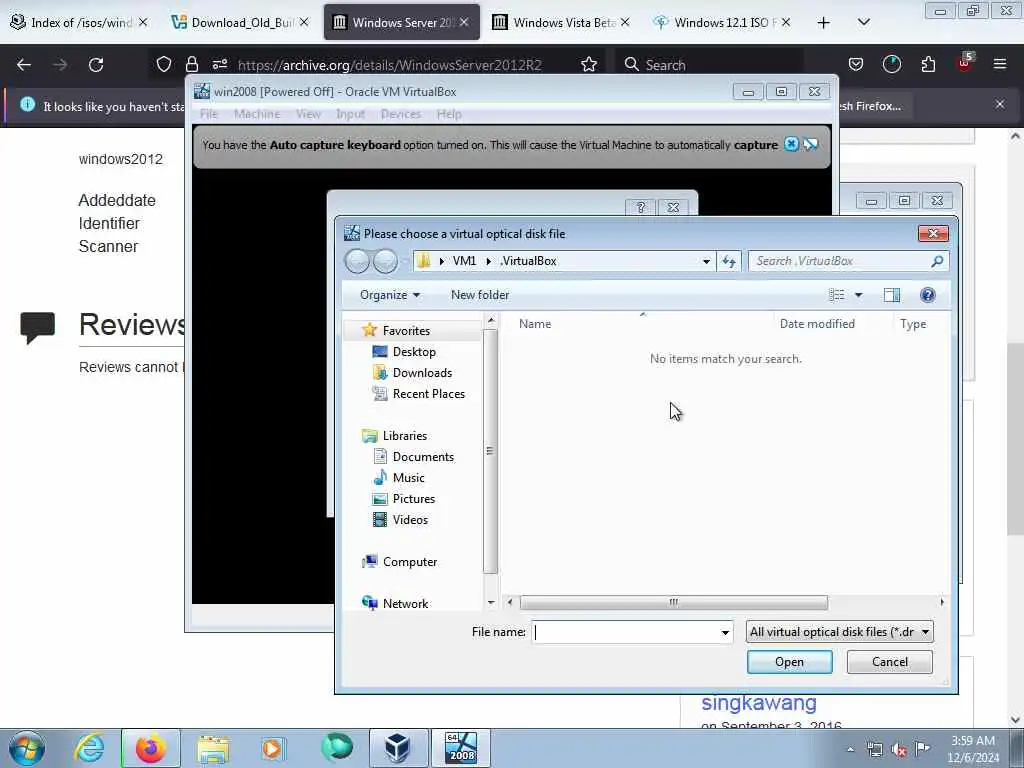The image size is (1024, 768).
Task: Go back in the file dialog navigation
Action: coord(357,261)
